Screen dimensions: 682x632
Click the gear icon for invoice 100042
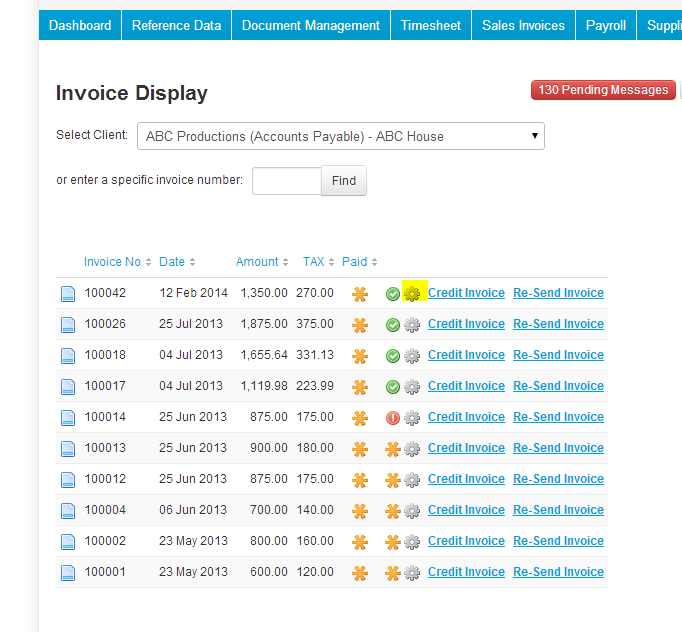tap(412, 294)
